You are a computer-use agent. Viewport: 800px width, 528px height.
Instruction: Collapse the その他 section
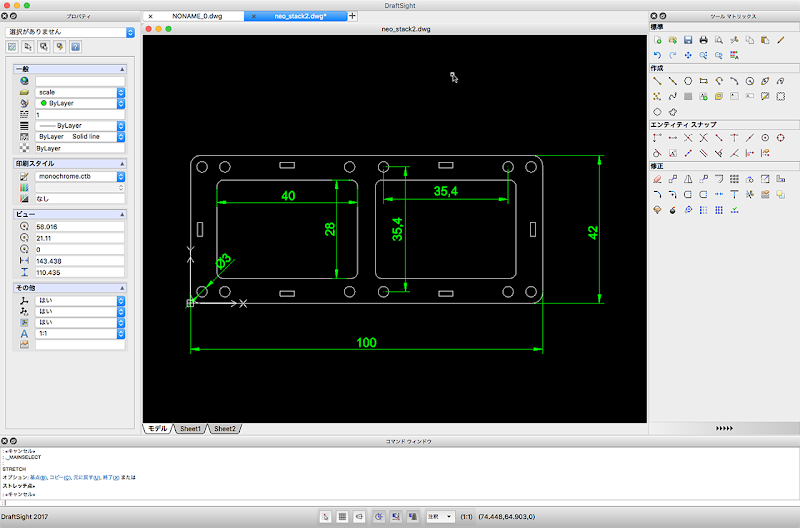coord(122,288)
